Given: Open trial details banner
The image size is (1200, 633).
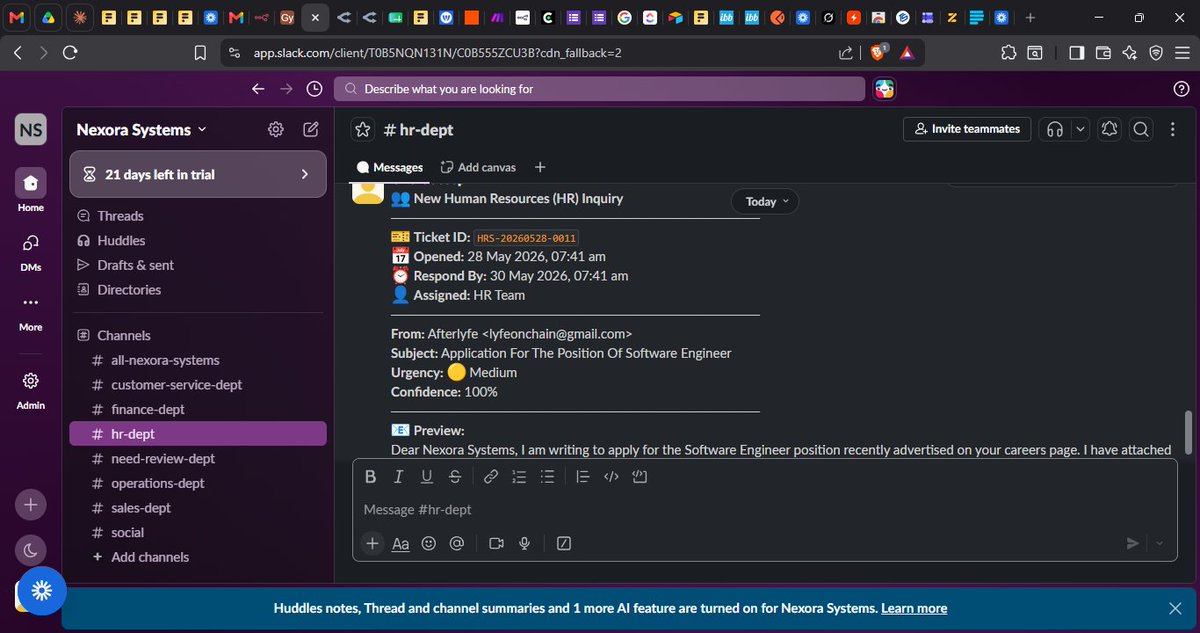Looking at the screenshot, I should [x=198, y=174].
